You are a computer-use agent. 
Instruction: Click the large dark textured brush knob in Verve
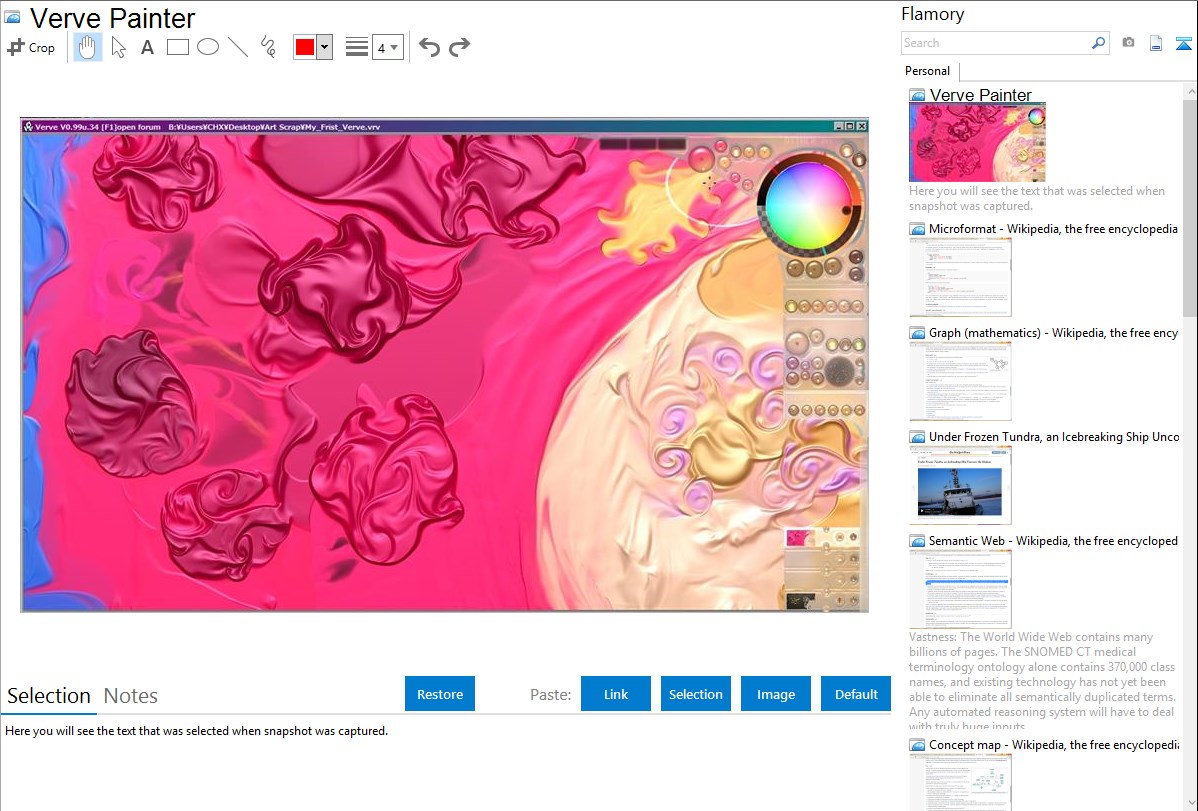pos(840,371)
